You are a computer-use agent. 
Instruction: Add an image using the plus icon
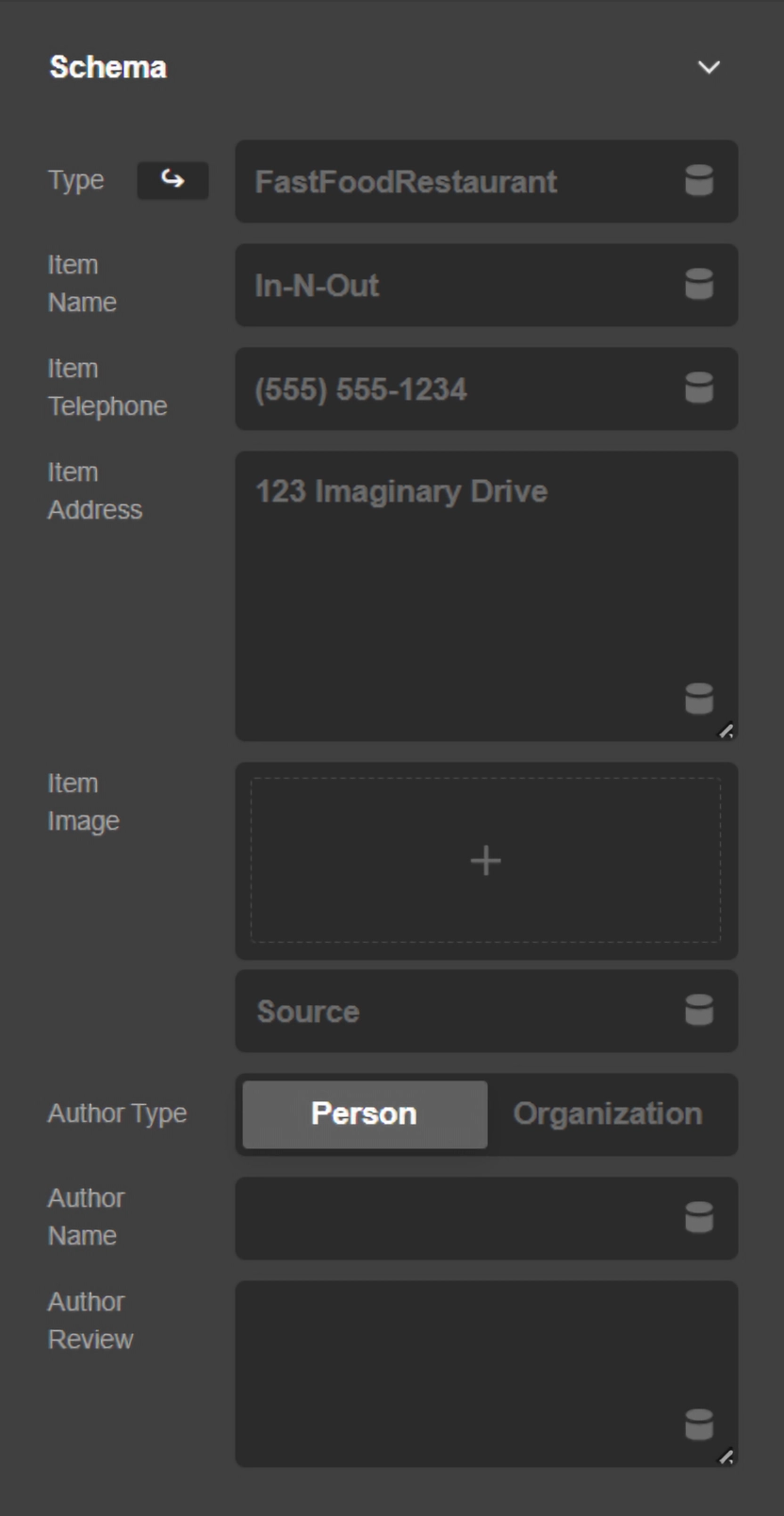(x=485, y=861)
